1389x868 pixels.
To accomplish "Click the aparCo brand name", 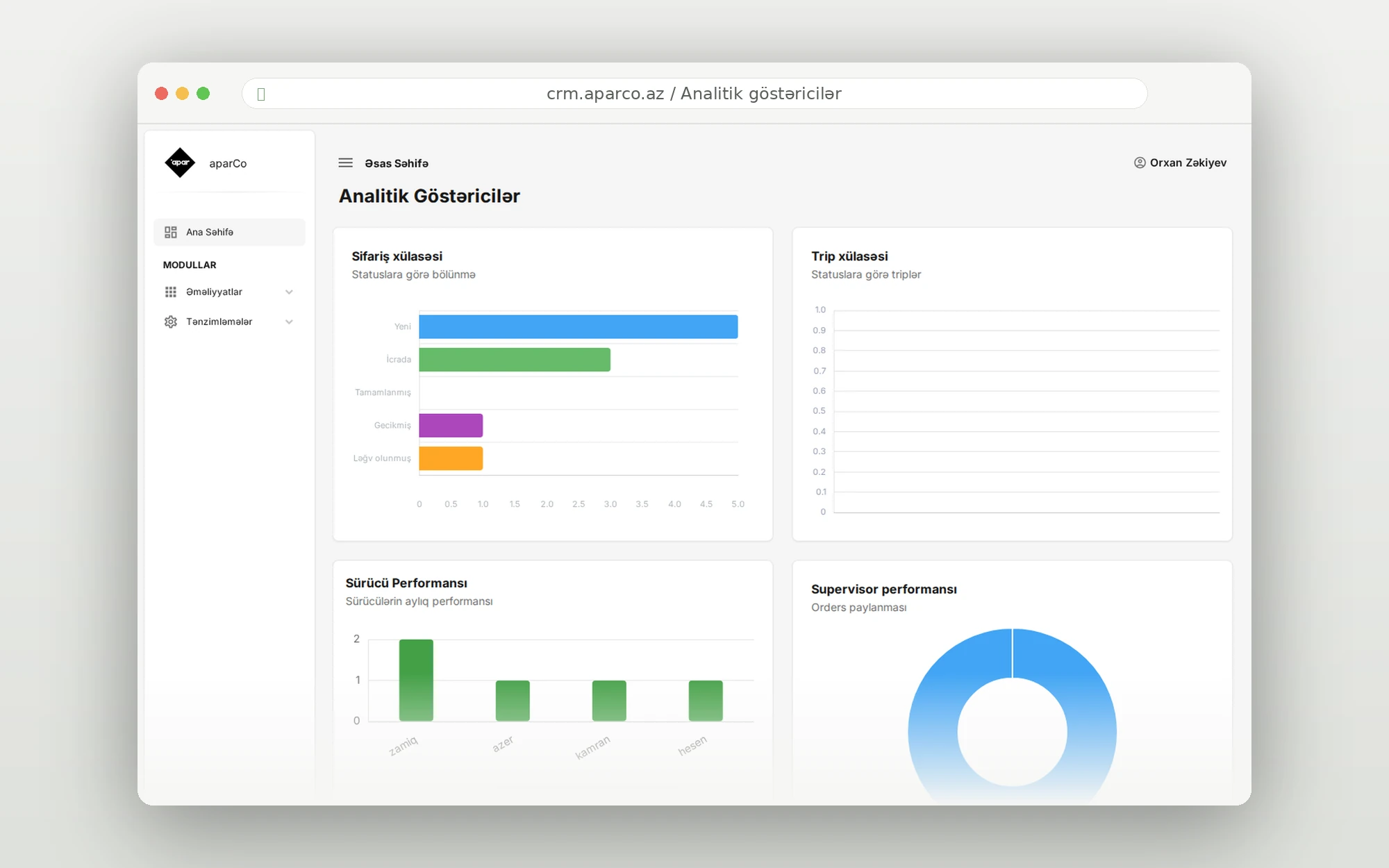I will 228,163.
